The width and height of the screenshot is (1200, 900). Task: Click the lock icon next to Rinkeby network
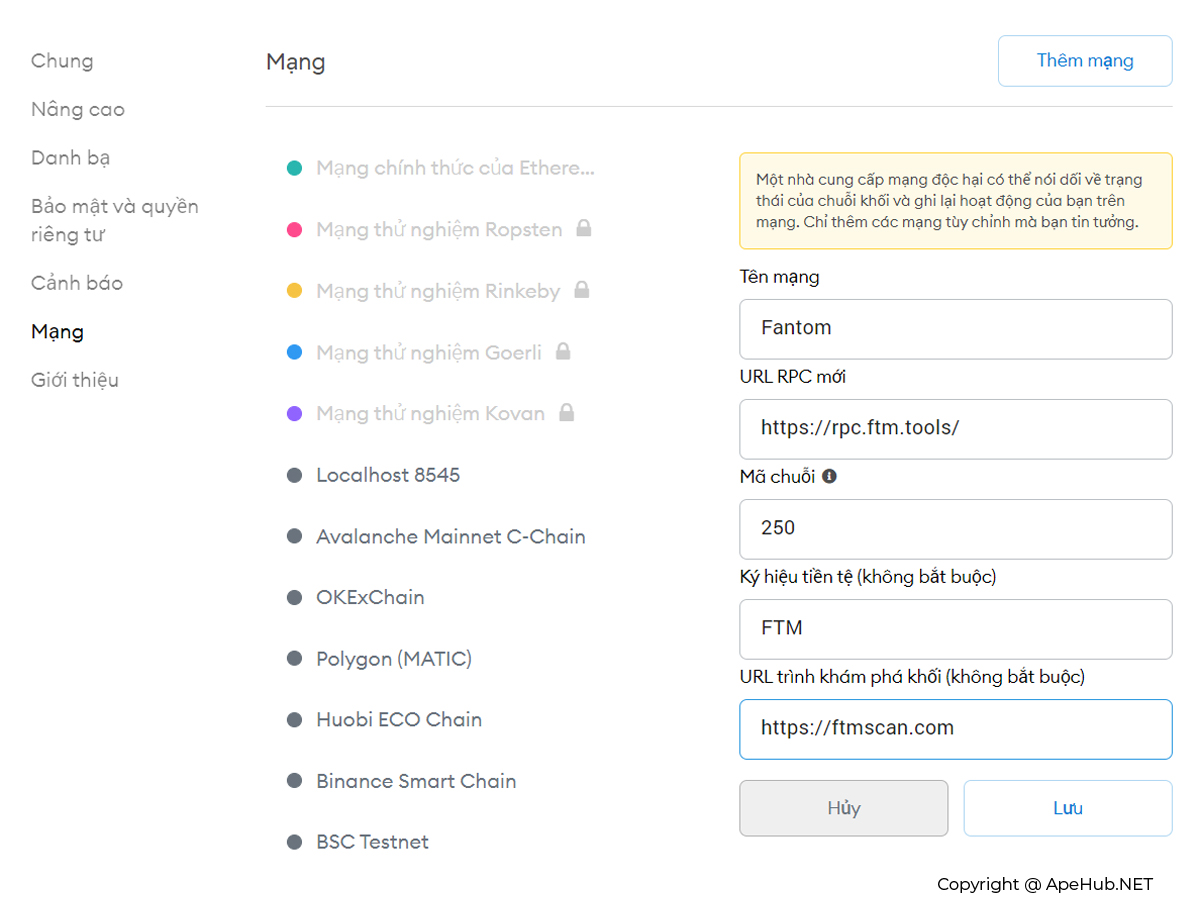[582, 290]
